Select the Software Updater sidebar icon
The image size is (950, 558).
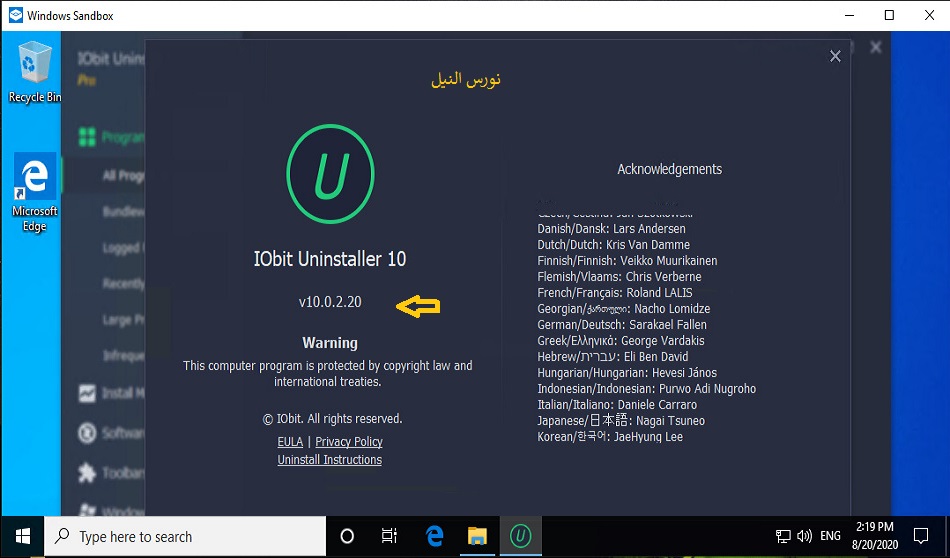(86, 433)
